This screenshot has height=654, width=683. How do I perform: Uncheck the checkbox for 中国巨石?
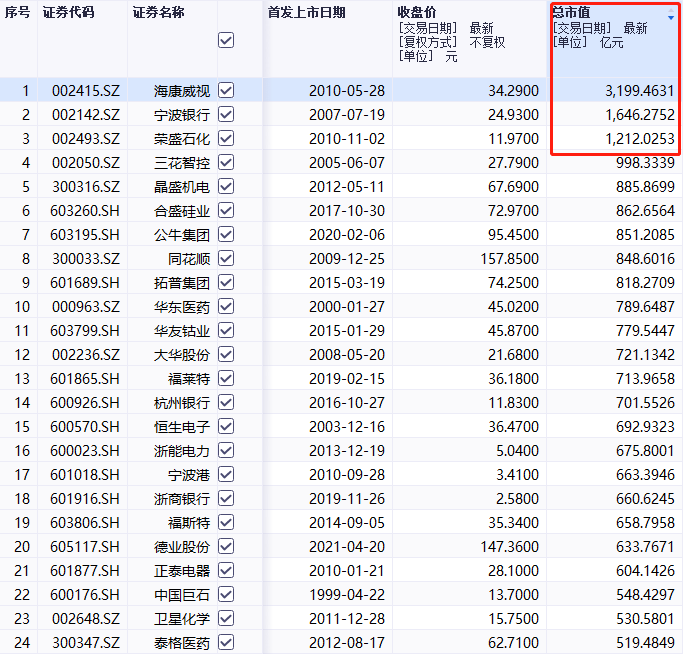coord(226,594)
